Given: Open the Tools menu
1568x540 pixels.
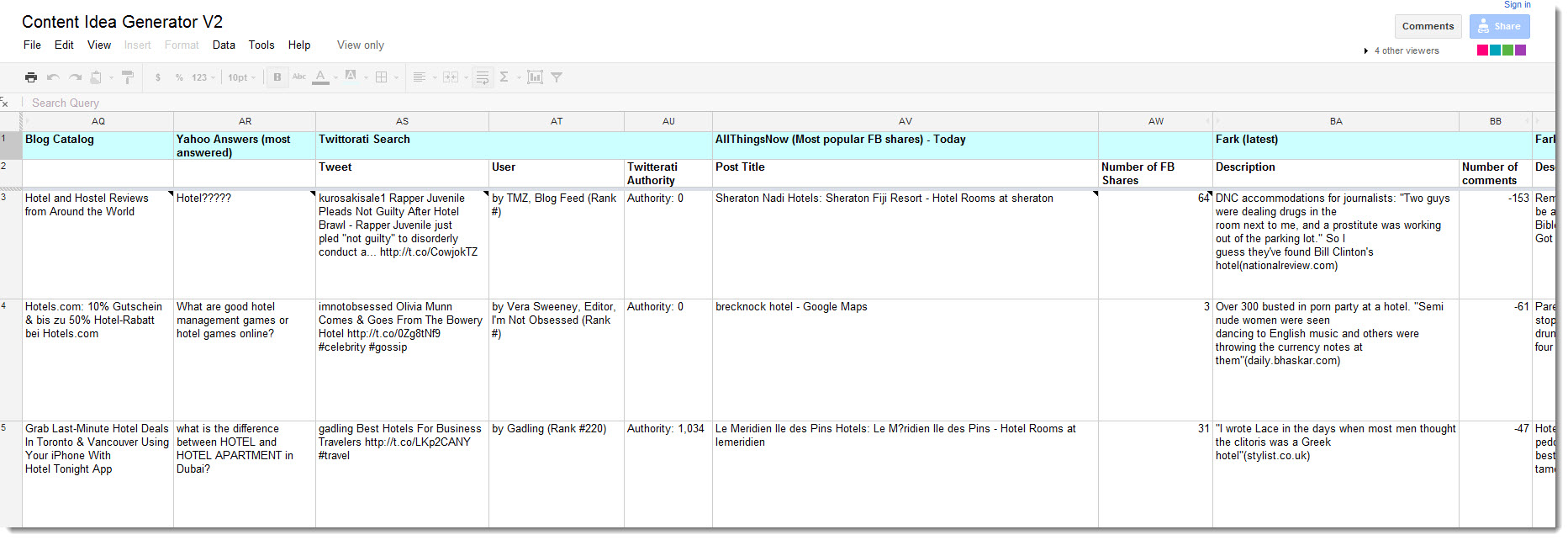Looking at the screenshot, I should pos(261,45).
